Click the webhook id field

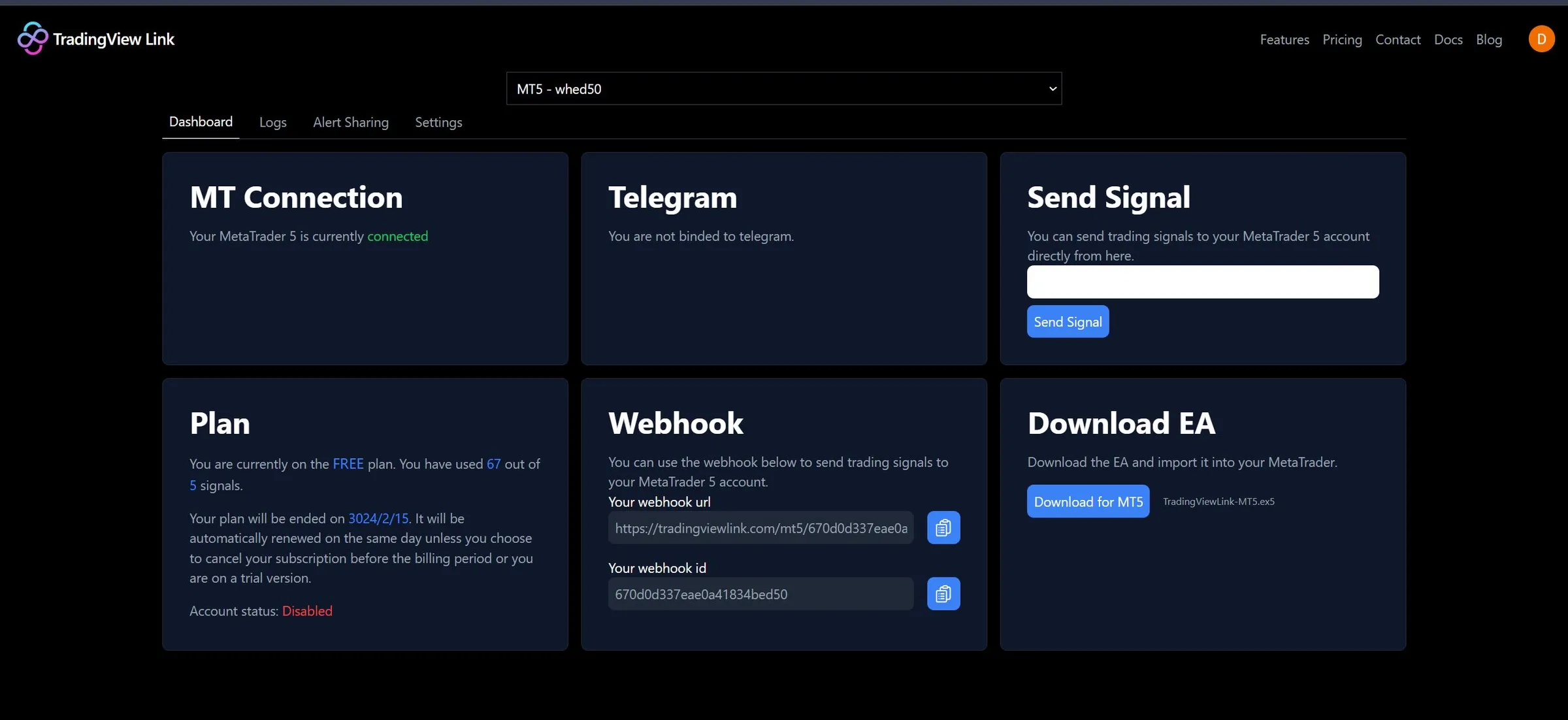pyautogui.click(x=760, y=593)
